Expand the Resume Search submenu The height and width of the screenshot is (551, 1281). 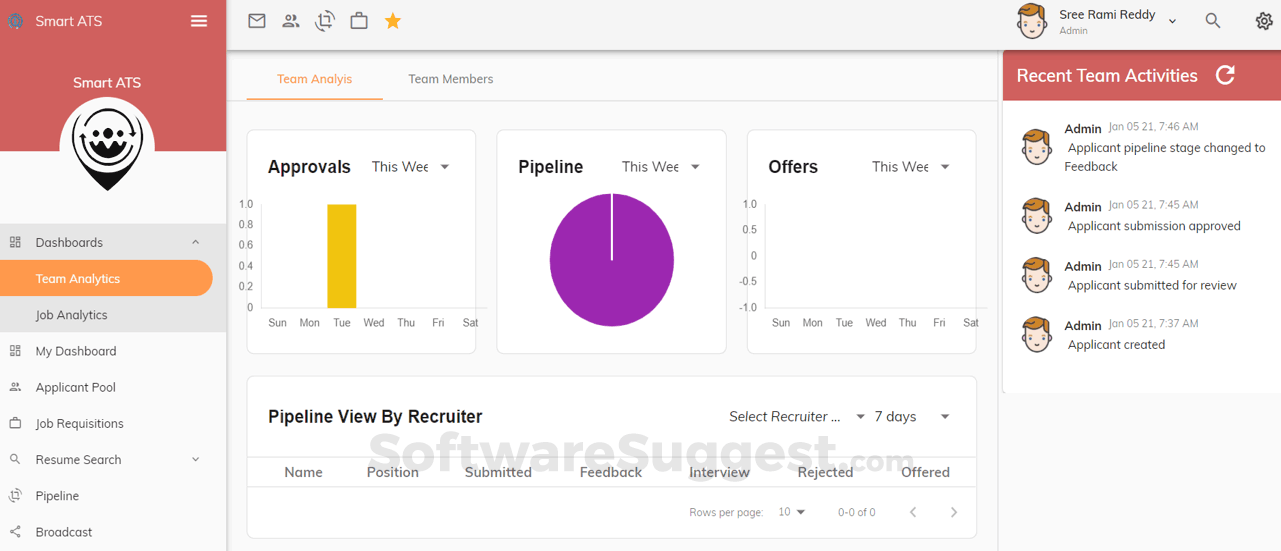[x=196, y=460]
